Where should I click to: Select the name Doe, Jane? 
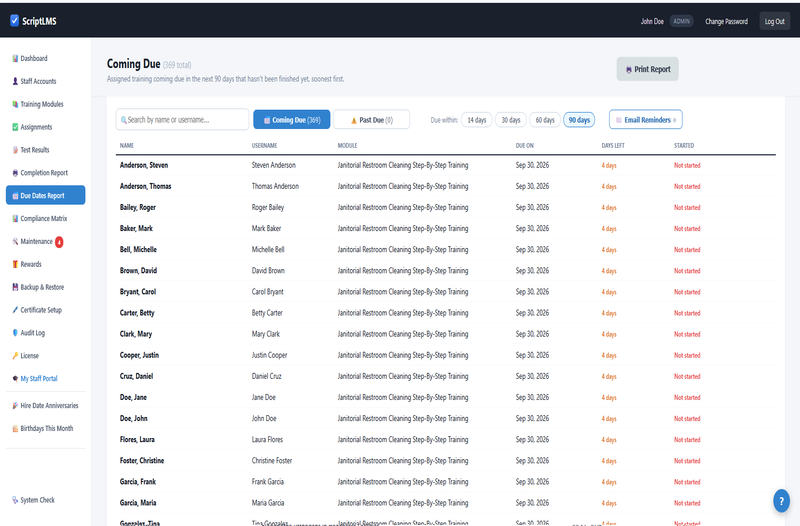[x=133, y=397]
